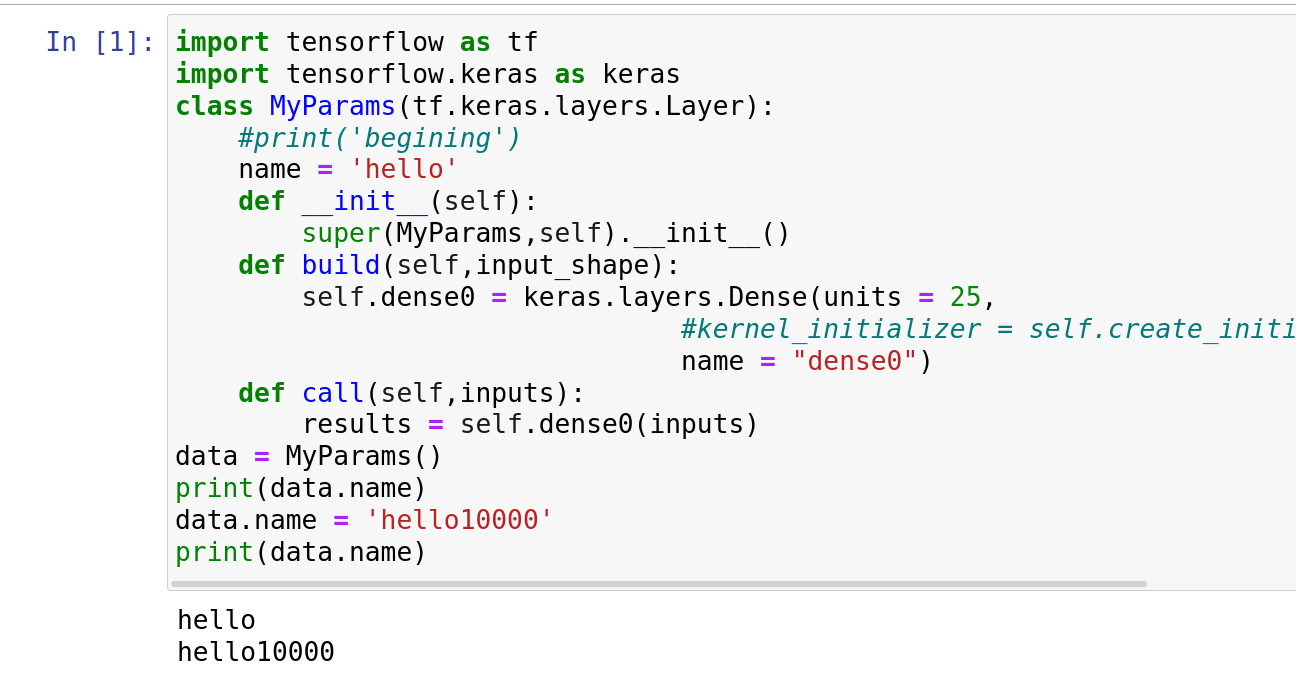Click the 'hello10000' string literal
The image size is (1296, 673).
pyautogui.click(x=458, y=519)
